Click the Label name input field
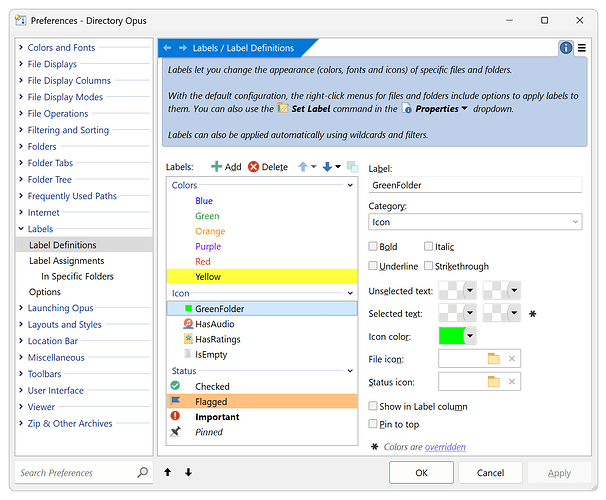 475,185
